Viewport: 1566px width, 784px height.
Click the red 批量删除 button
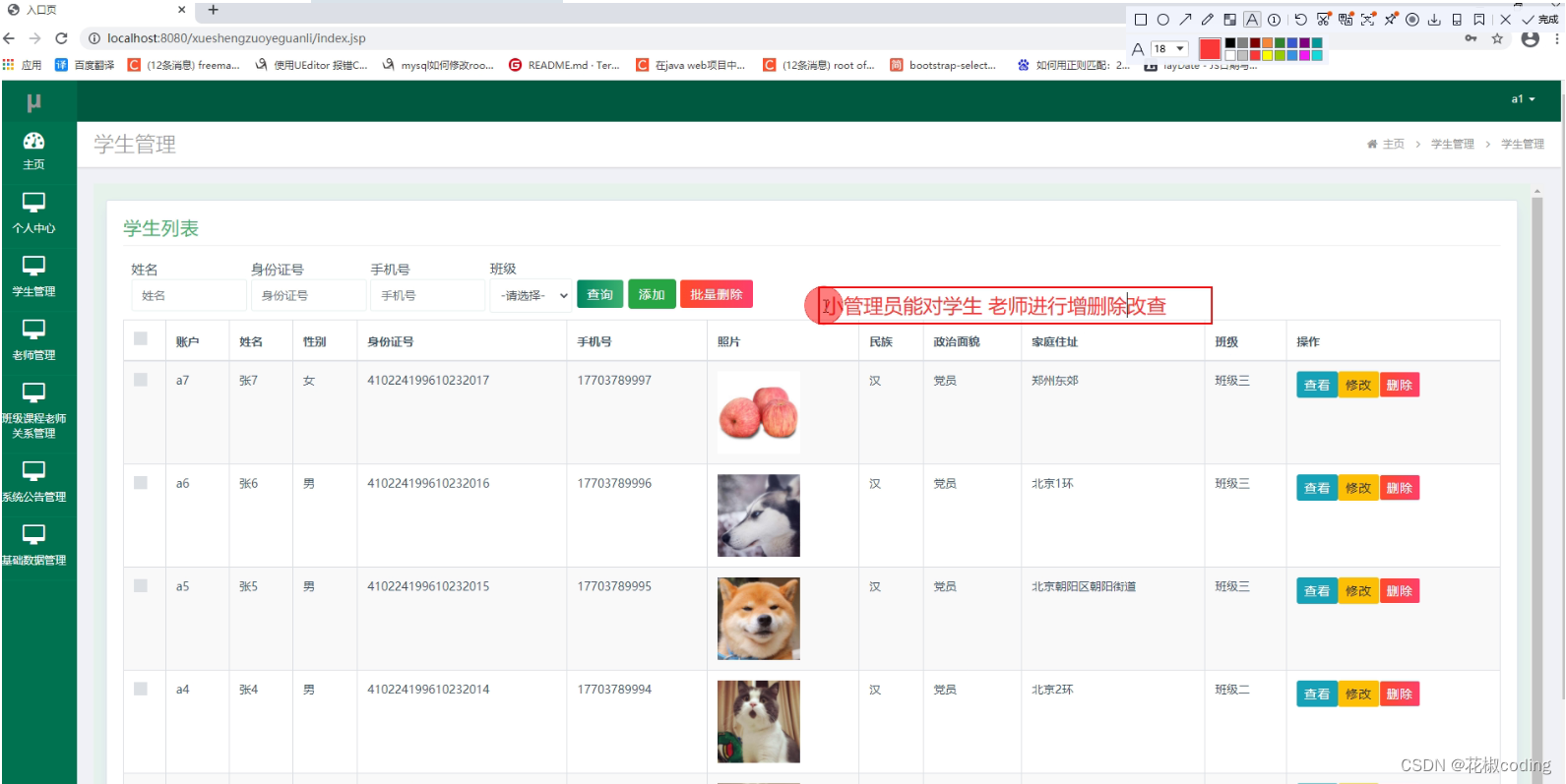pyautogui.click(x=717, y=294)
